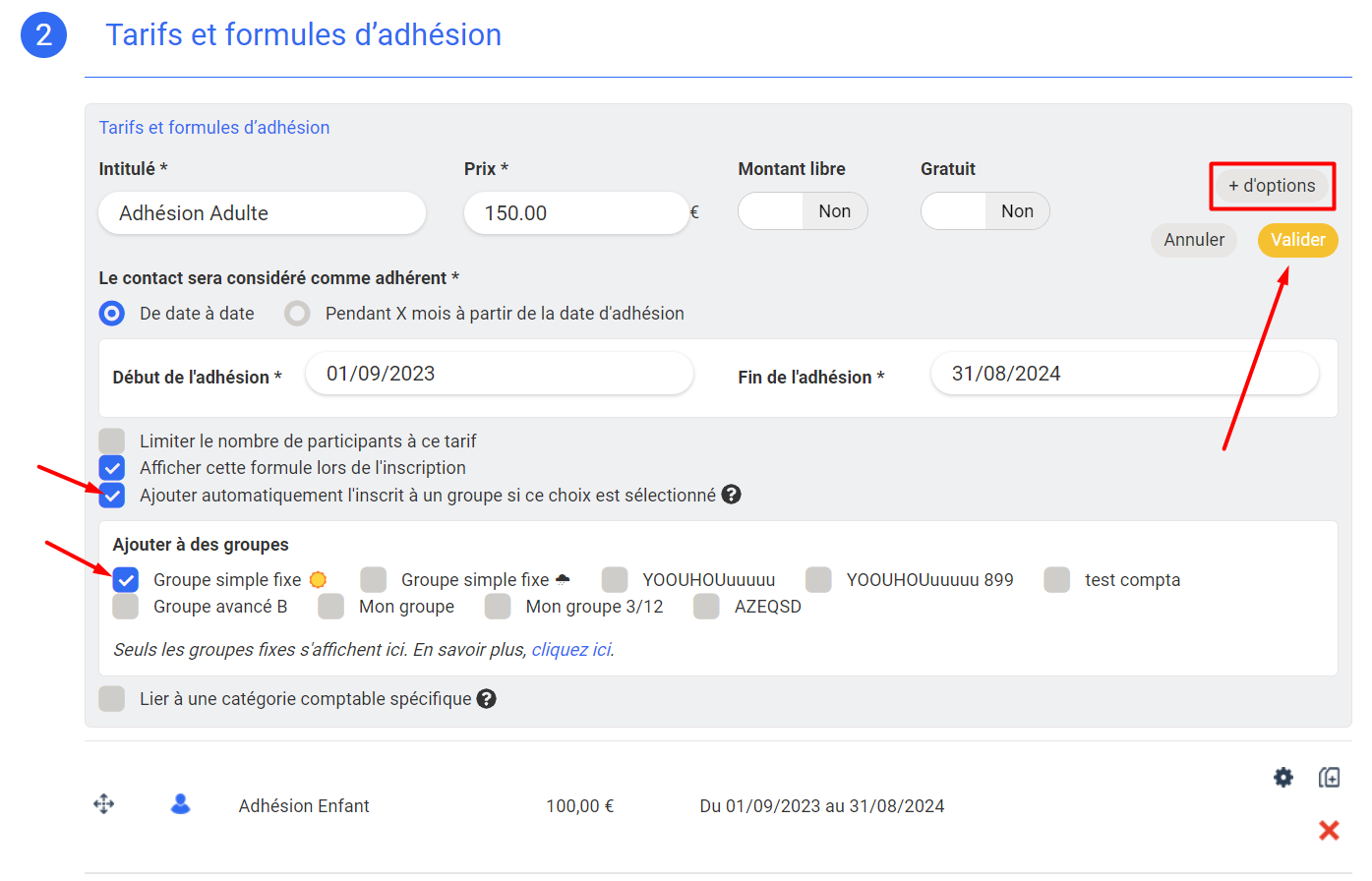
Task: Click into the Intitulé text field
Action: click(x=262, y=213)
